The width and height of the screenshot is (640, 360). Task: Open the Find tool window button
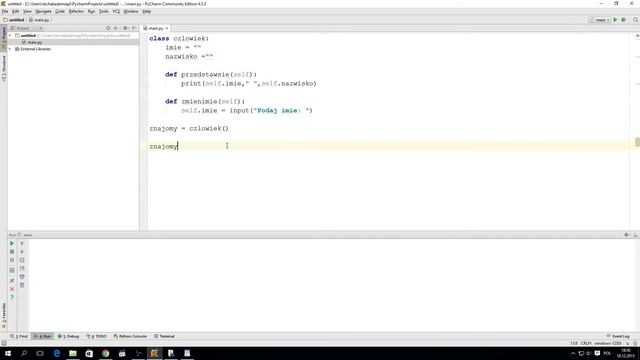(19, 336)
